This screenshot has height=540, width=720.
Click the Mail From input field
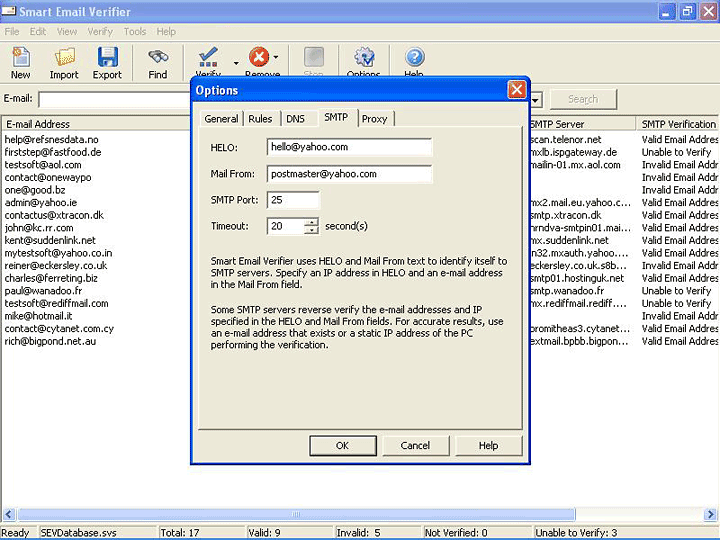click(x=349, y=174)
